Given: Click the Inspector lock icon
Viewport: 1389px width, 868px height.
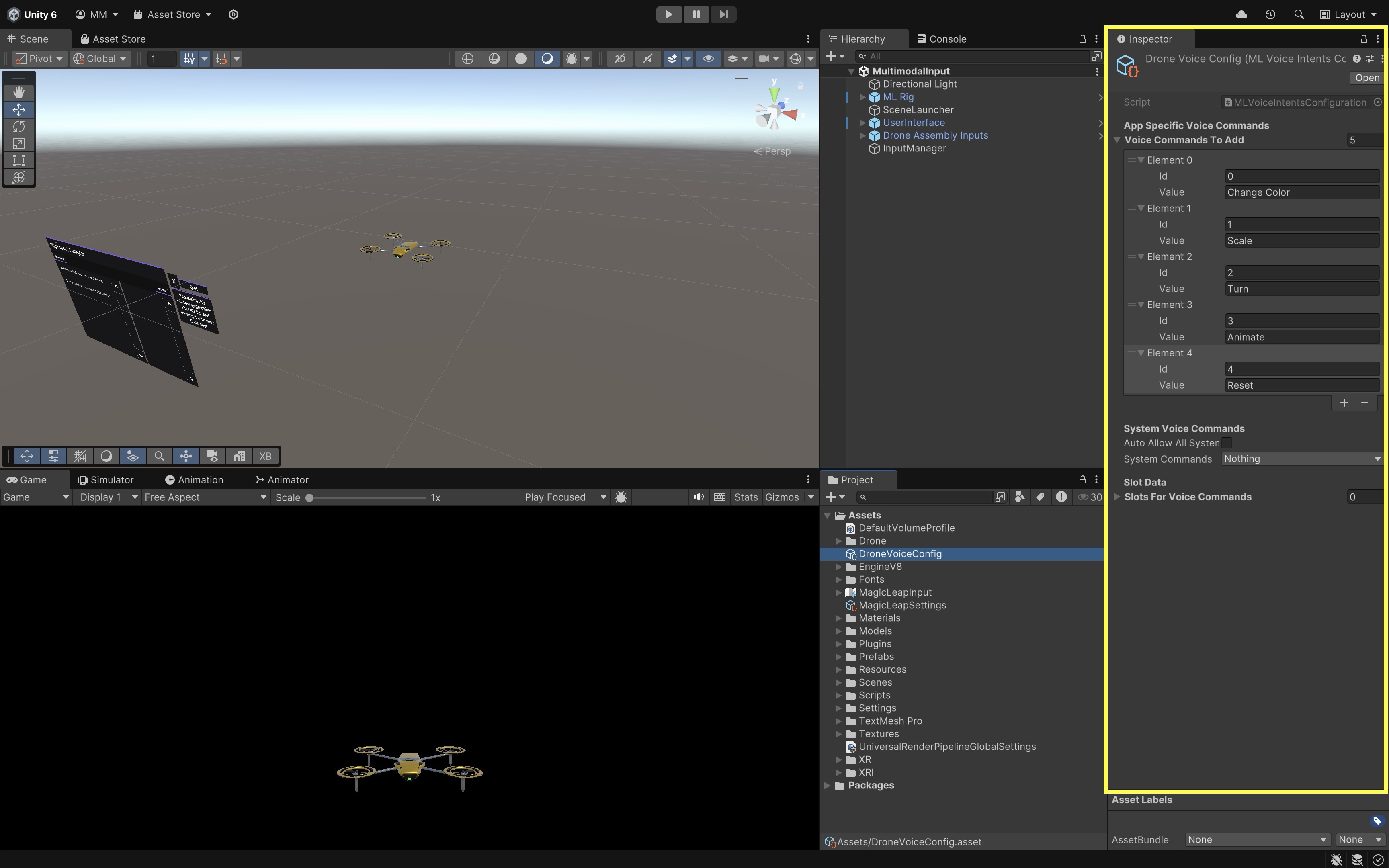Looking at the screenshot, I should (1364, 39).
